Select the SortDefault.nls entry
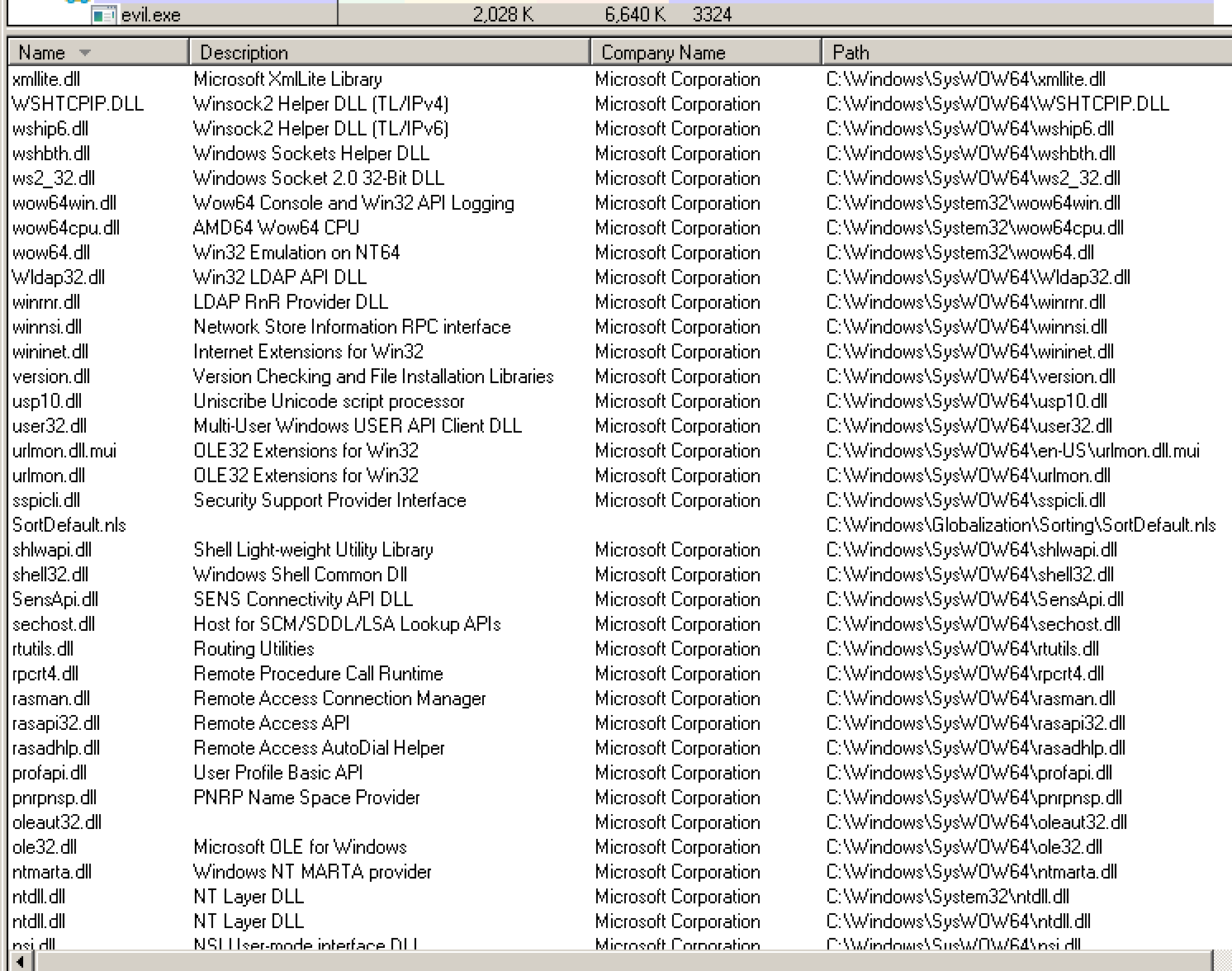 tap(69, 525)
